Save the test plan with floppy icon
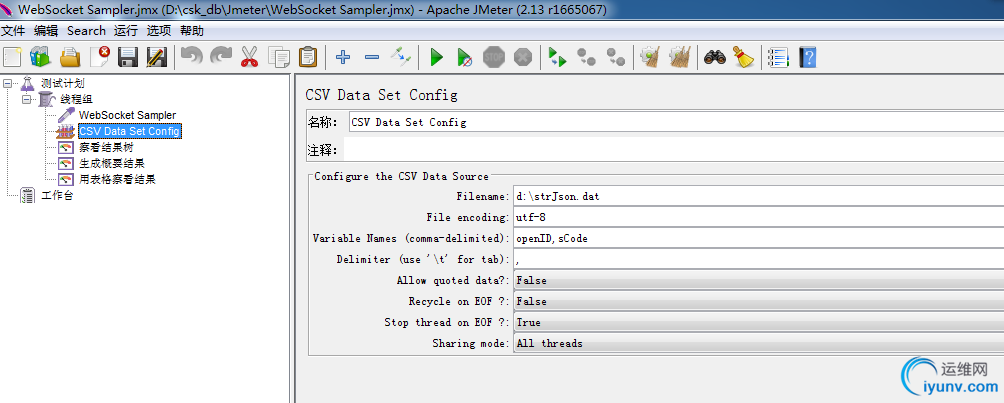This screenshot has height=403, width=1004. 128,57
